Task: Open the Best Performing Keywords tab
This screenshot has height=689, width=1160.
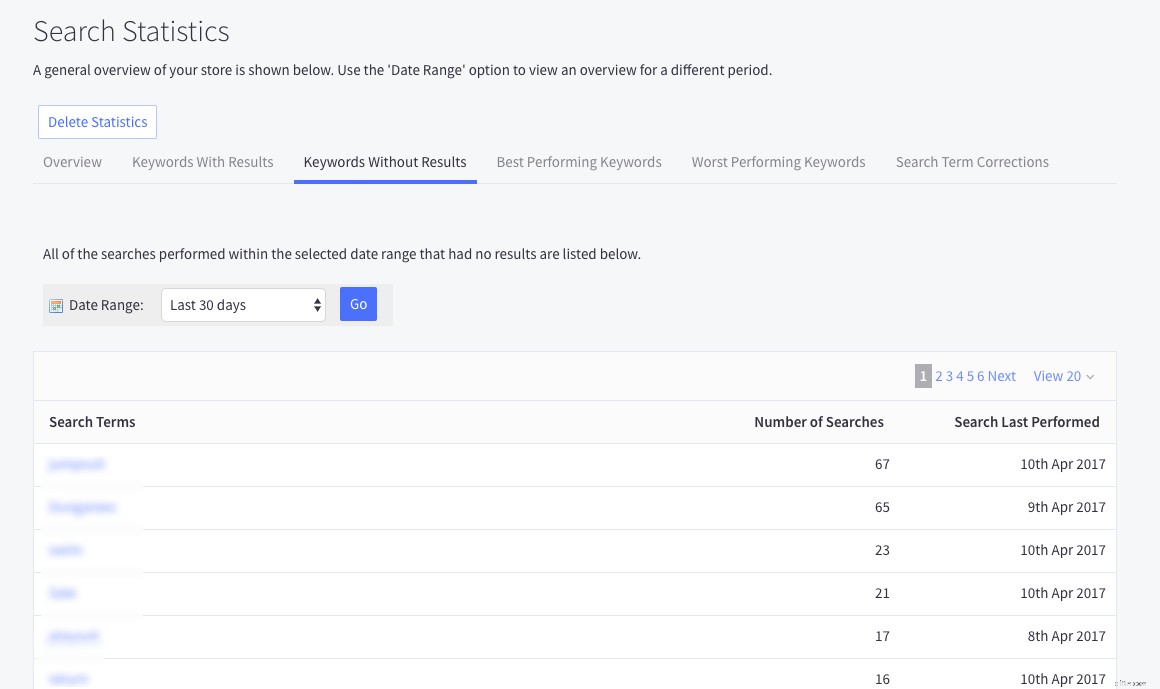Action: 578,161
